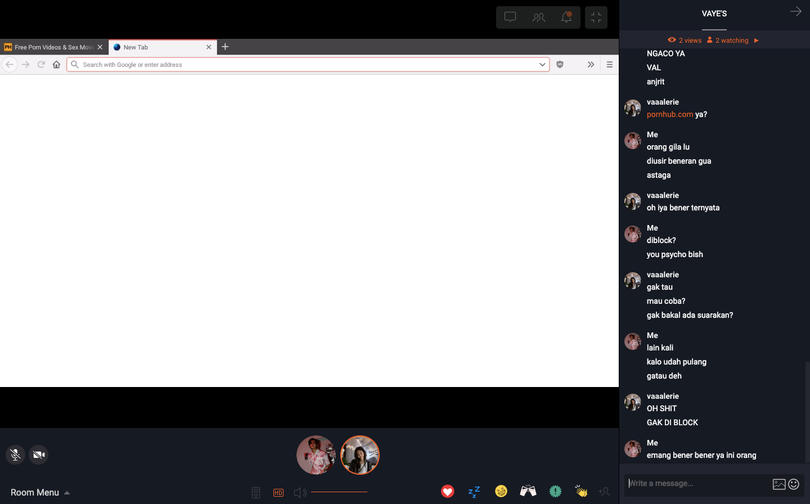Select the VAYE'S chat tab

[714, 14]
